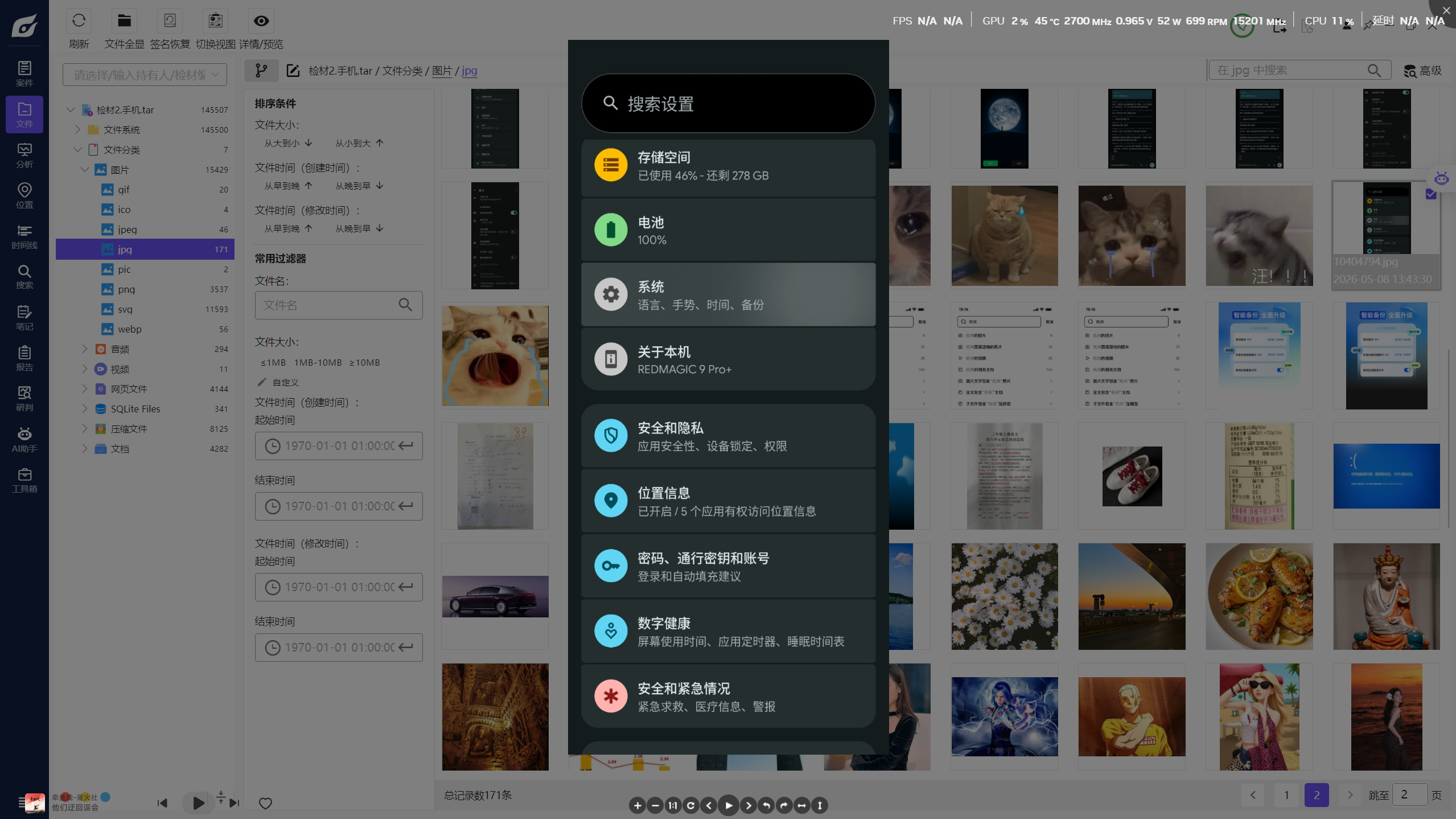Screen dimensions: 1456x819
Task: Go to page 1 of results
Action: [x=1286, y=795]
